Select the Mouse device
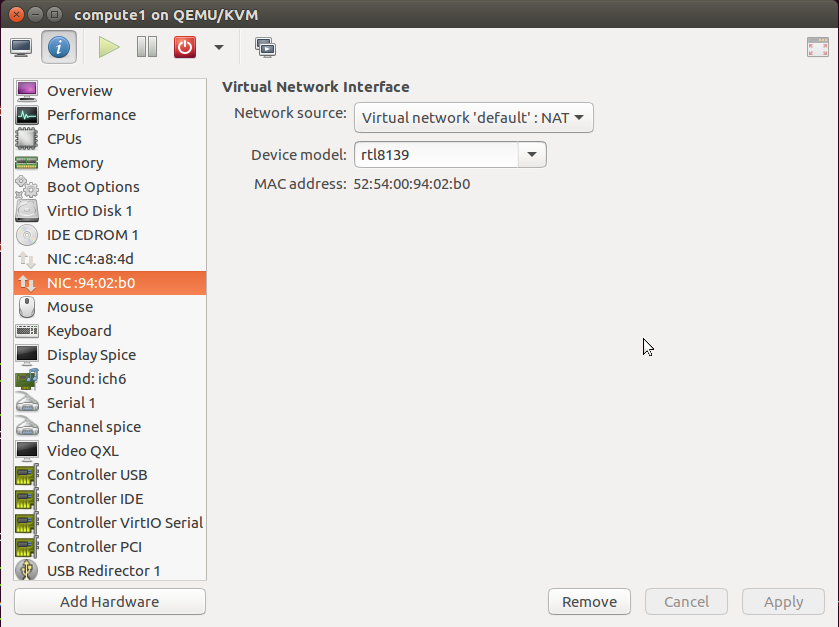Viewport: 839px width, 627px height. [x=110, y=307]
